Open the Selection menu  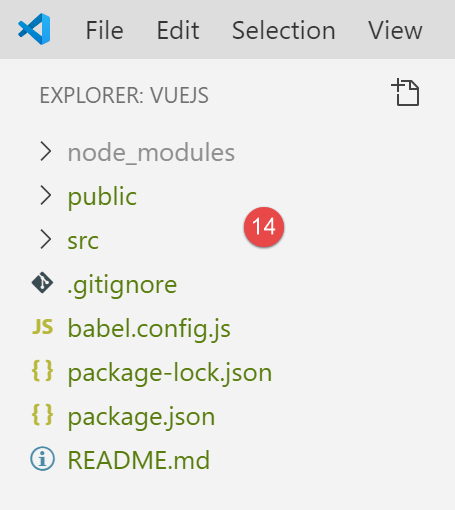284,30
